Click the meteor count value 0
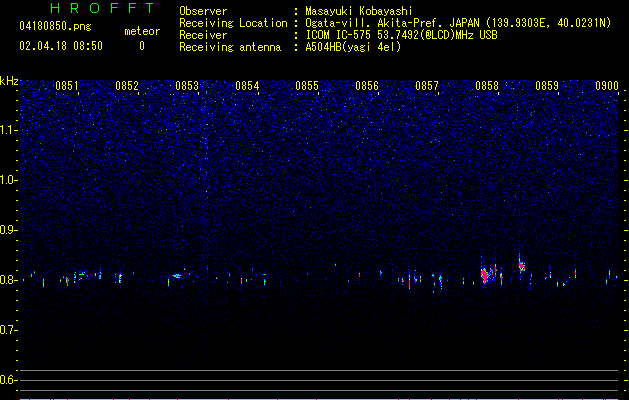 click(142, 46)
